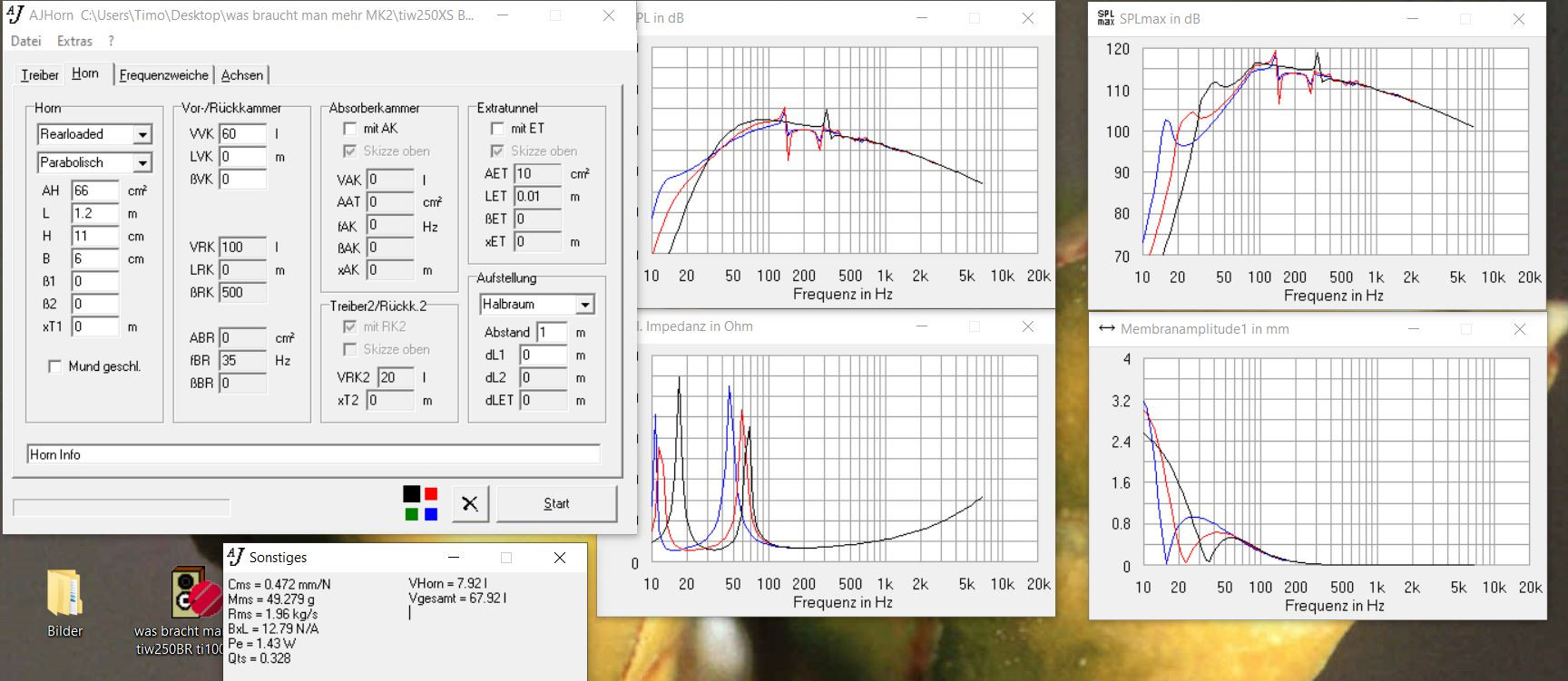Click the AJHorn logo in the title bar
The image size is (1568, 681).
(15, 15)
